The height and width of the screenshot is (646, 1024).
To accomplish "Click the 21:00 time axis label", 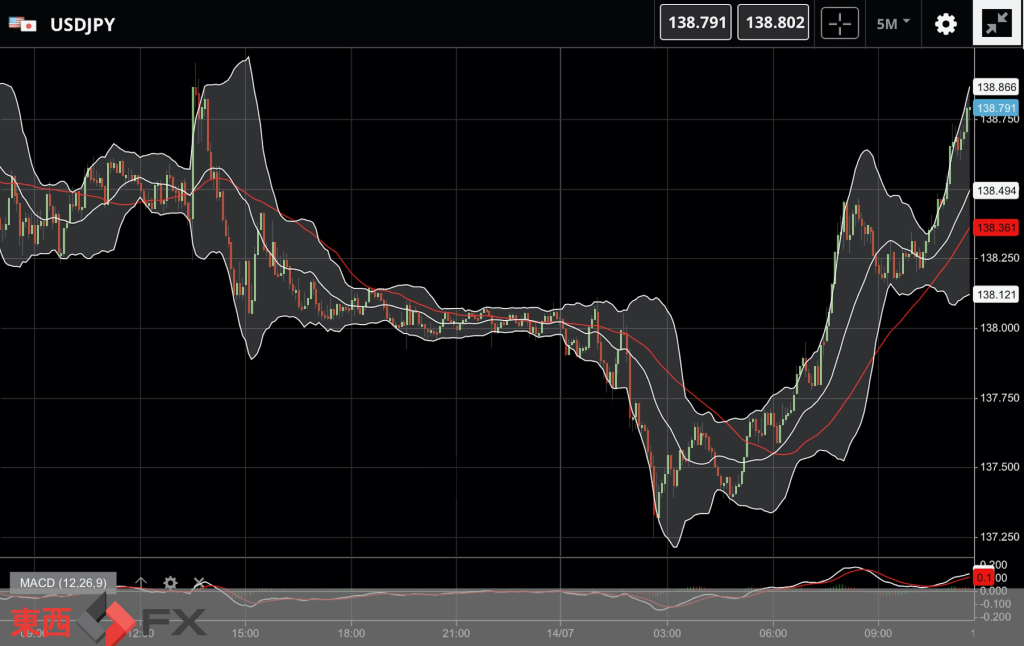I will point(456,633).
